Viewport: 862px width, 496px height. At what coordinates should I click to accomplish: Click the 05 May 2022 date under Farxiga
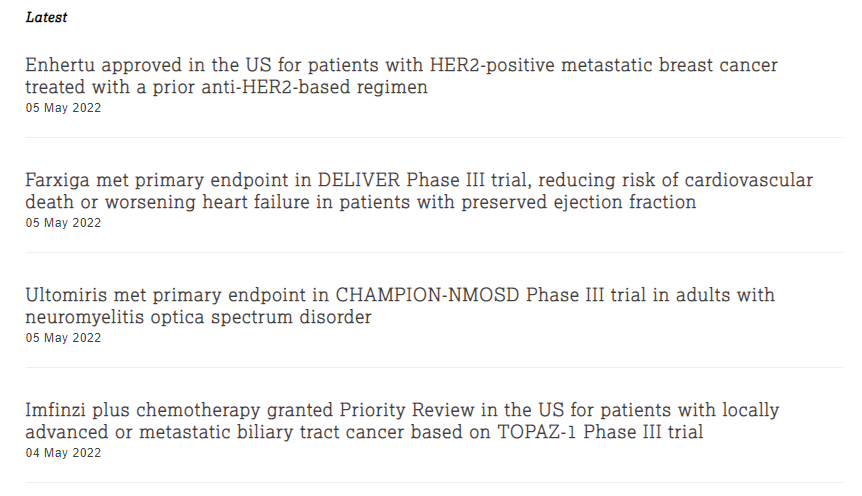pos(63,223)
